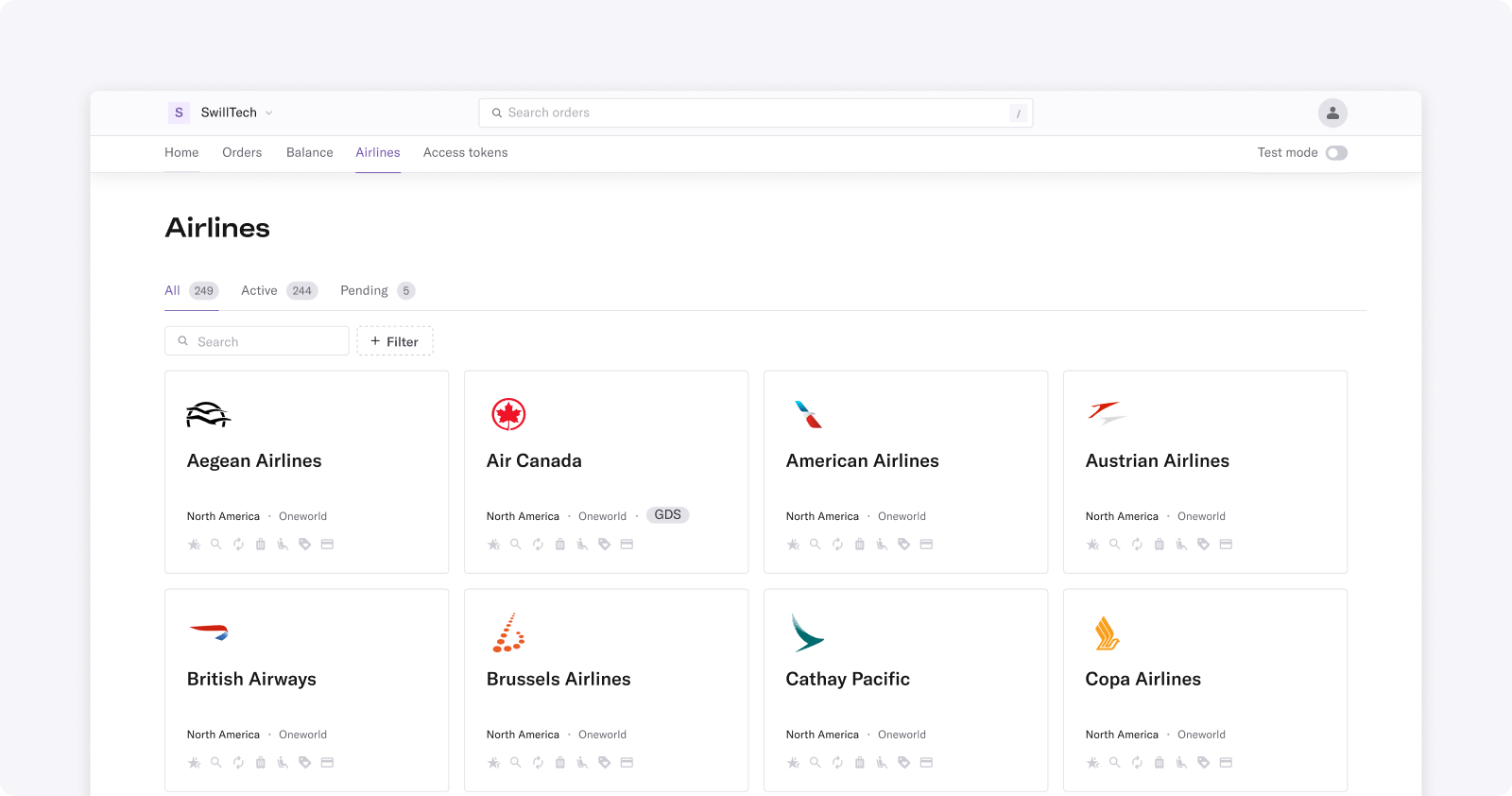
Task: Click the Austrian Airlines logo
Action: tap(1107, 413)
